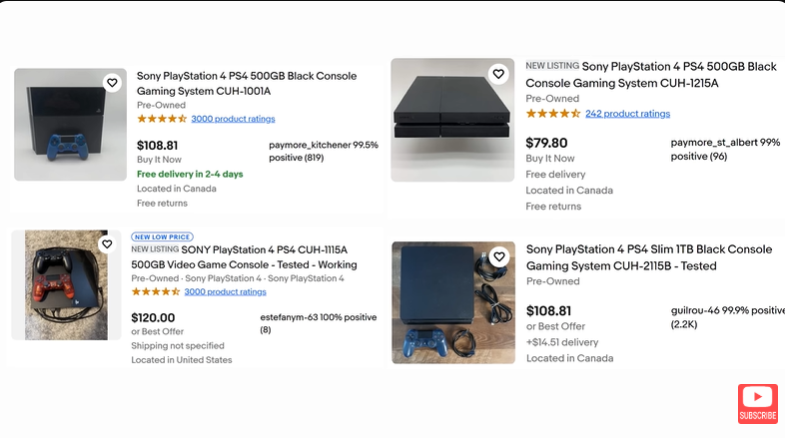Select flat black PS4 console thumbnail
785x438 pixels.
tap(453, 120)
